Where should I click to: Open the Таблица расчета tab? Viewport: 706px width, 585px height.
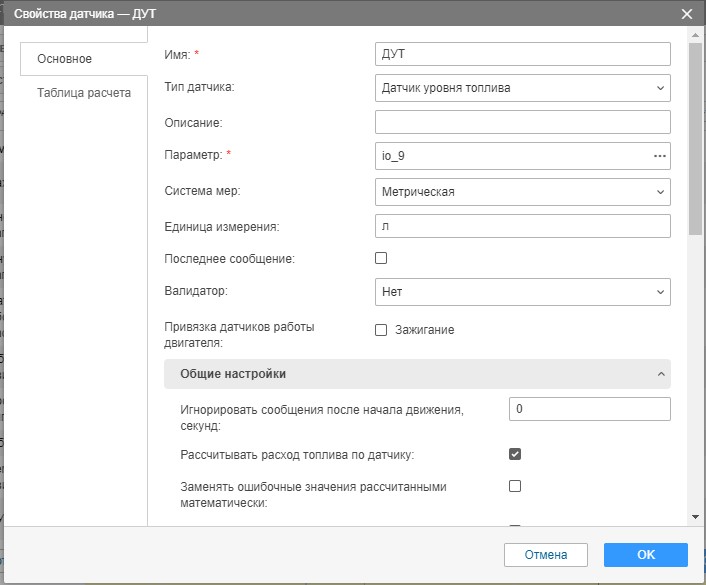coord(84,93)
